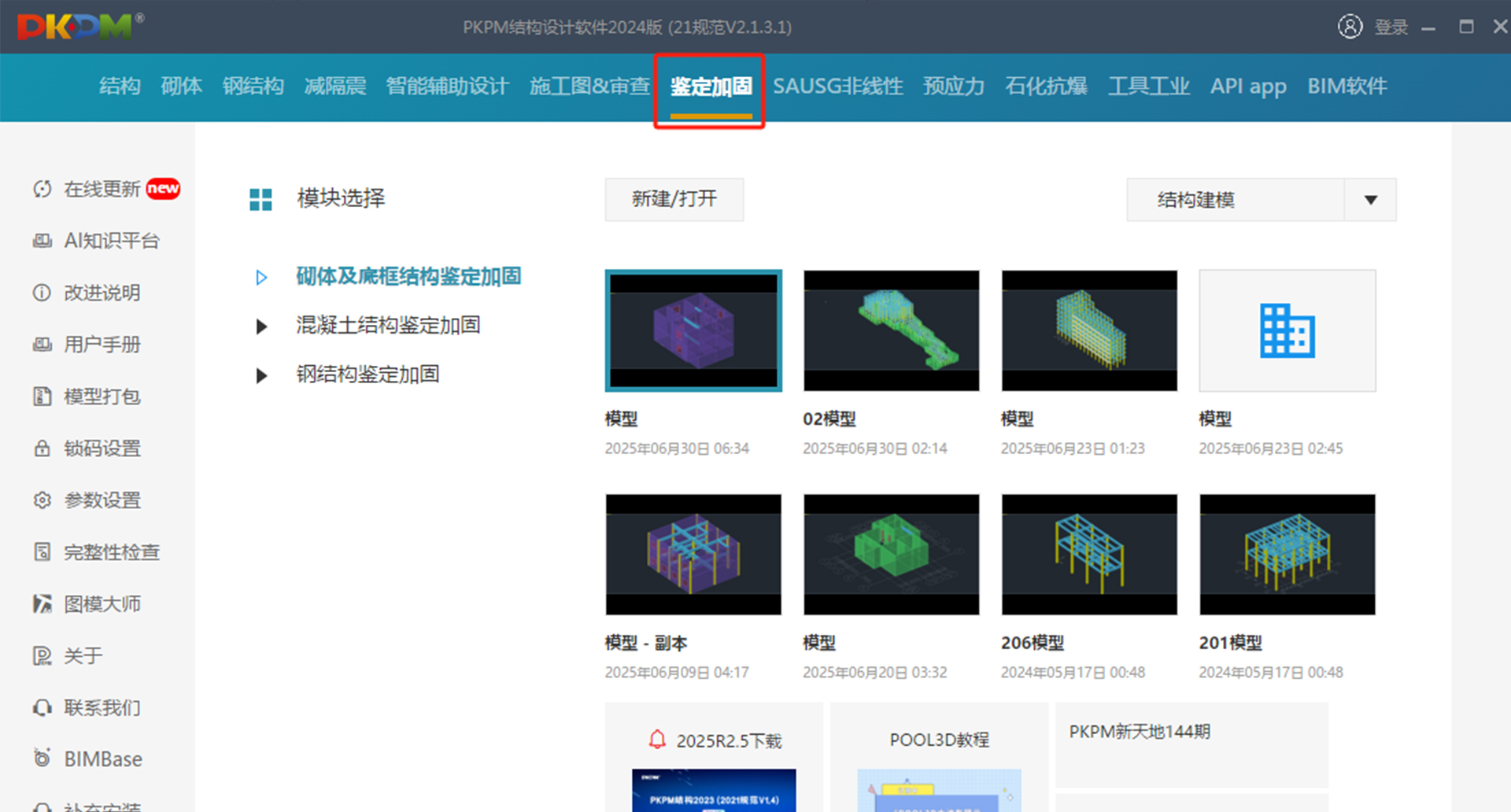
Task: Click the 结构建模 combo box field
Action: click(x=1262, y=200)
